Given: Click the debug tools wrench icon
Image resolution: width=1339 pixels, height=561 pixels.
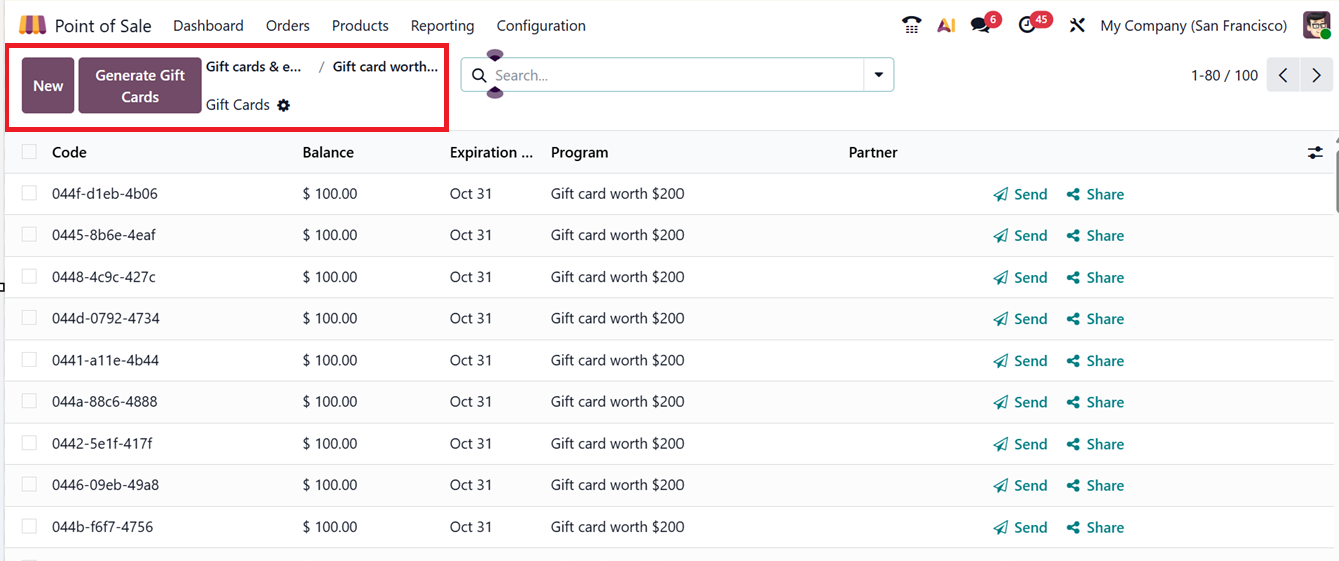Looking at the screenshot, I should point(1077,25).
